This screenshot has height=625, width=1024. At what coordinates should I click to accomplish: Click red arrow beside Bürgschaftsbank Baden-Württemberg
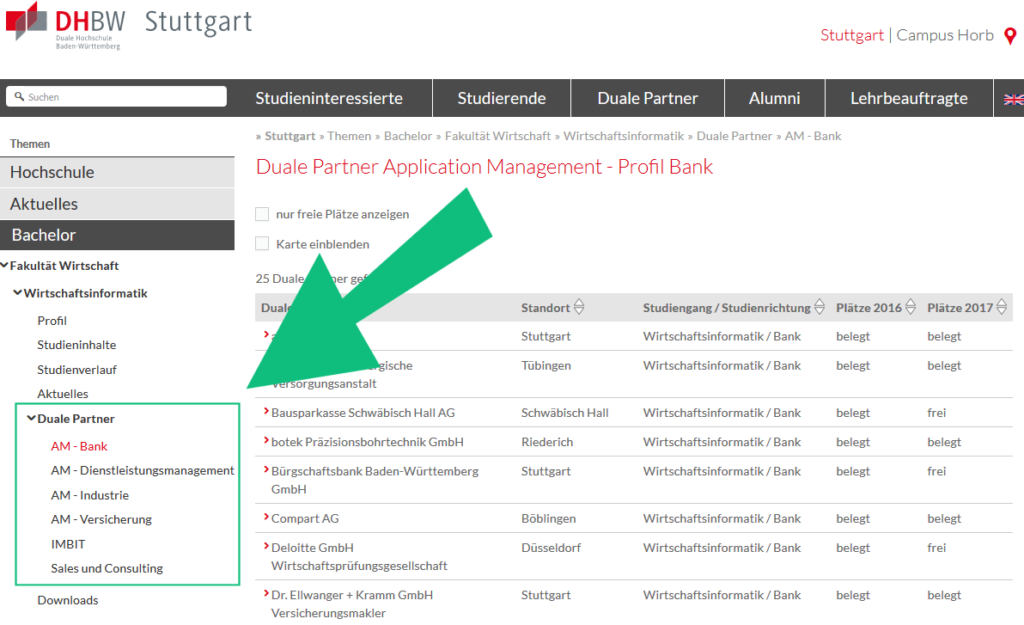click(266, 470)
